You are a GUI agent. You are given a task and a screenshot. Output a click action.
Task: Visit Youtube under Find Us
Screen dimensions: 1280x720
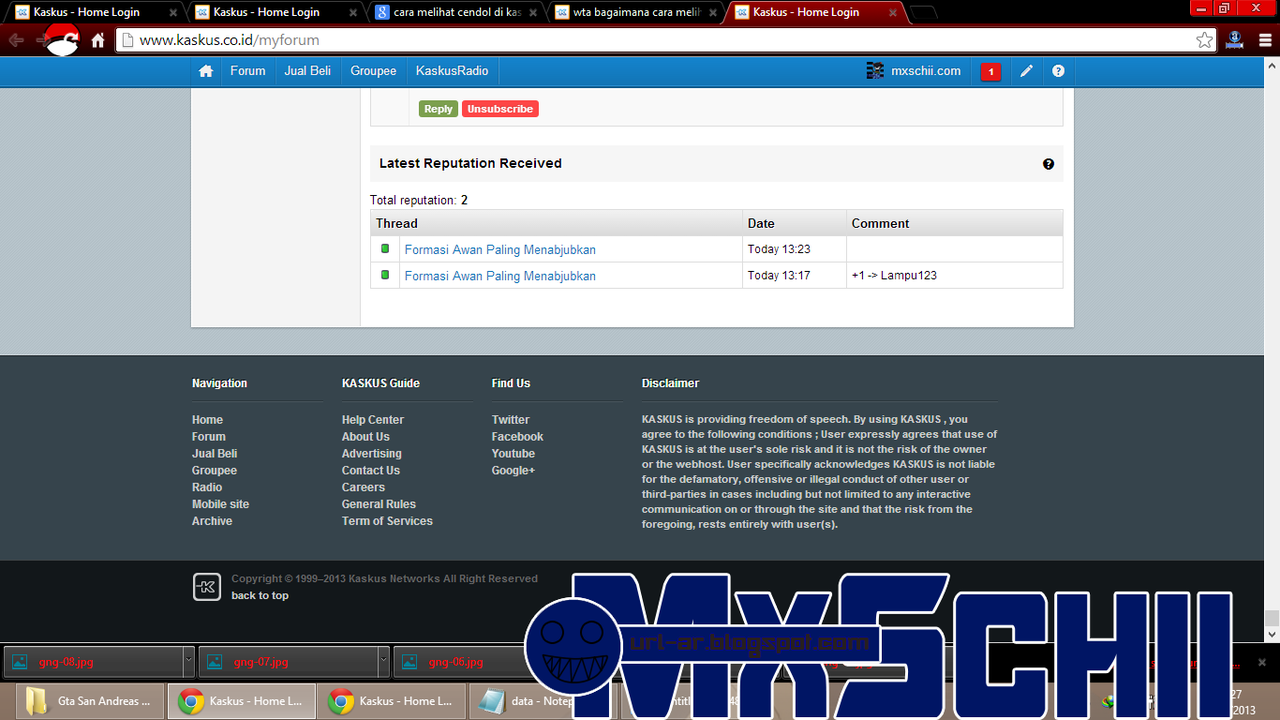click(x=513, y=454)
